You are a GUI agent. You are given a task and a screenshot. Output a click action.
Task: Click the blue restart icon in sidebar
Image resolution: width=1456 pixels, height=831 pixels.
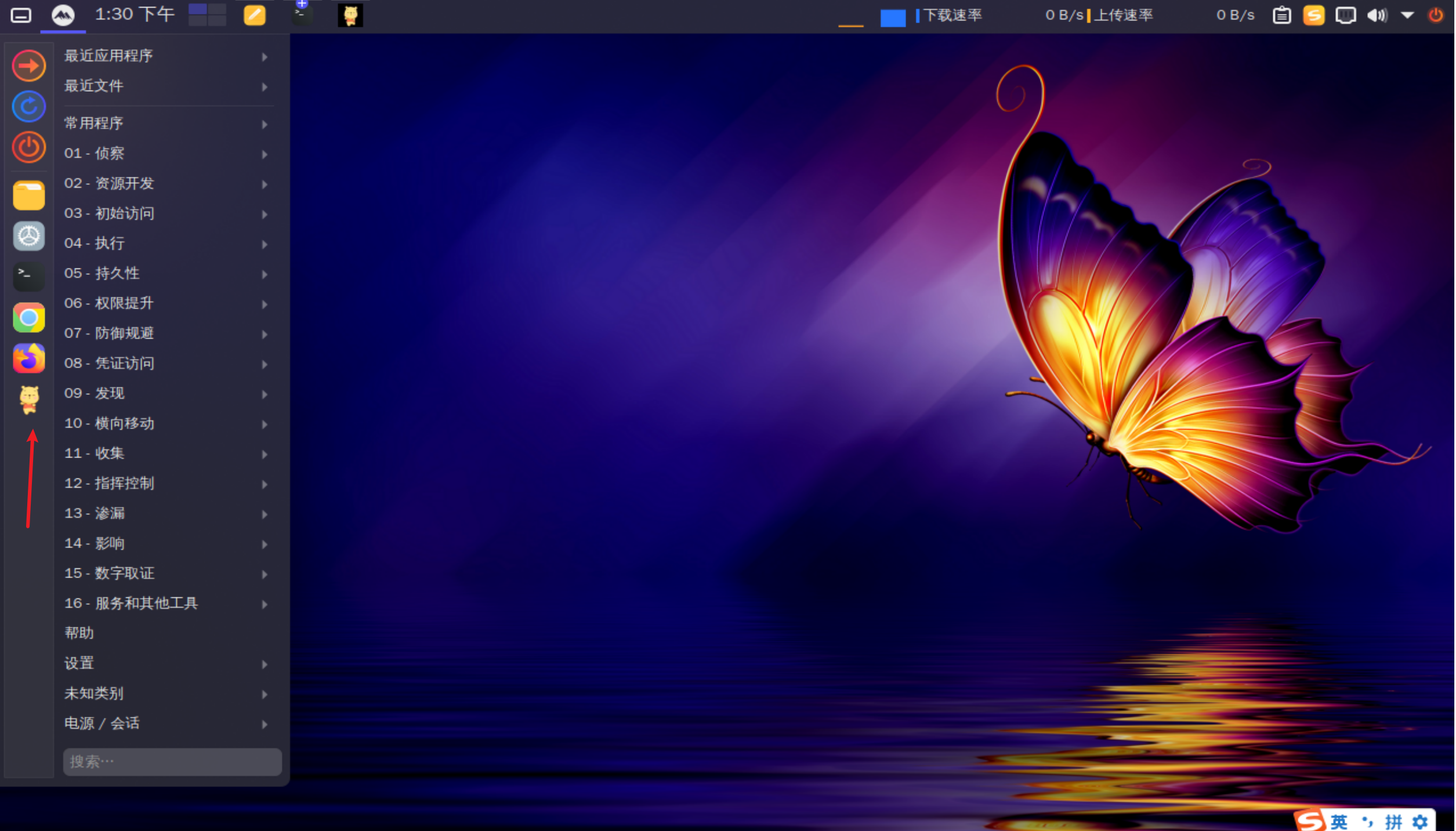[x=28, y=107]
